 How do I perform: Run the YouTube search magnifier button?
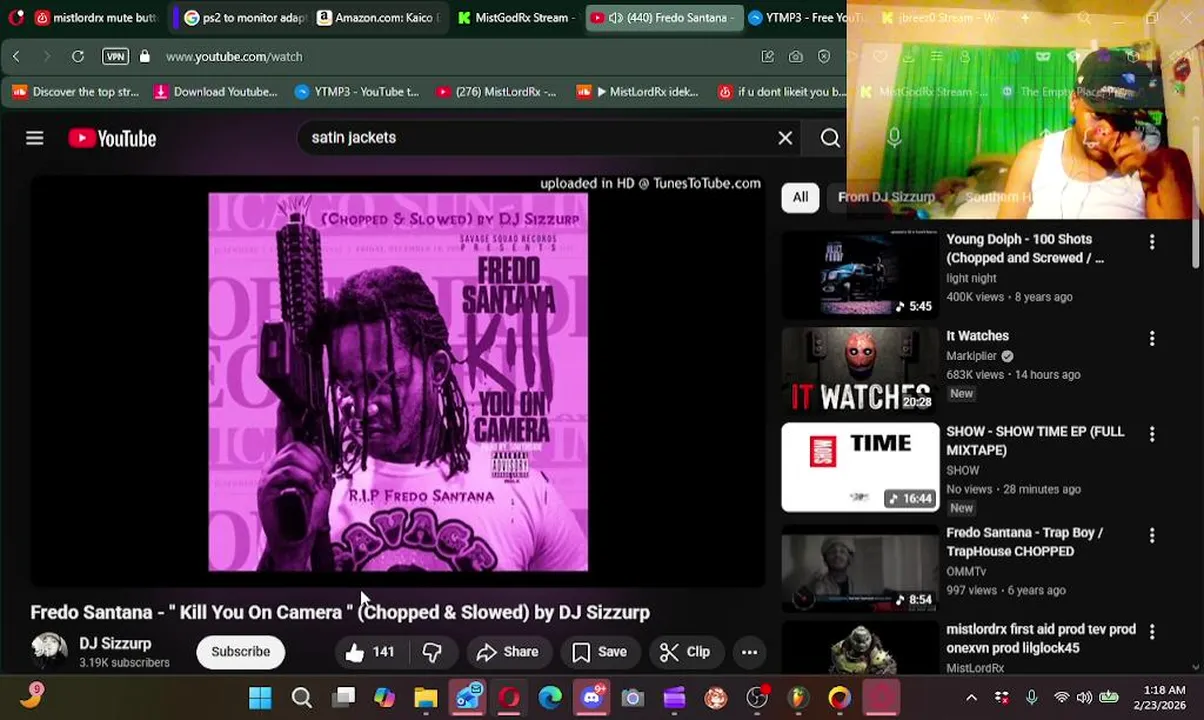[830, 138]
